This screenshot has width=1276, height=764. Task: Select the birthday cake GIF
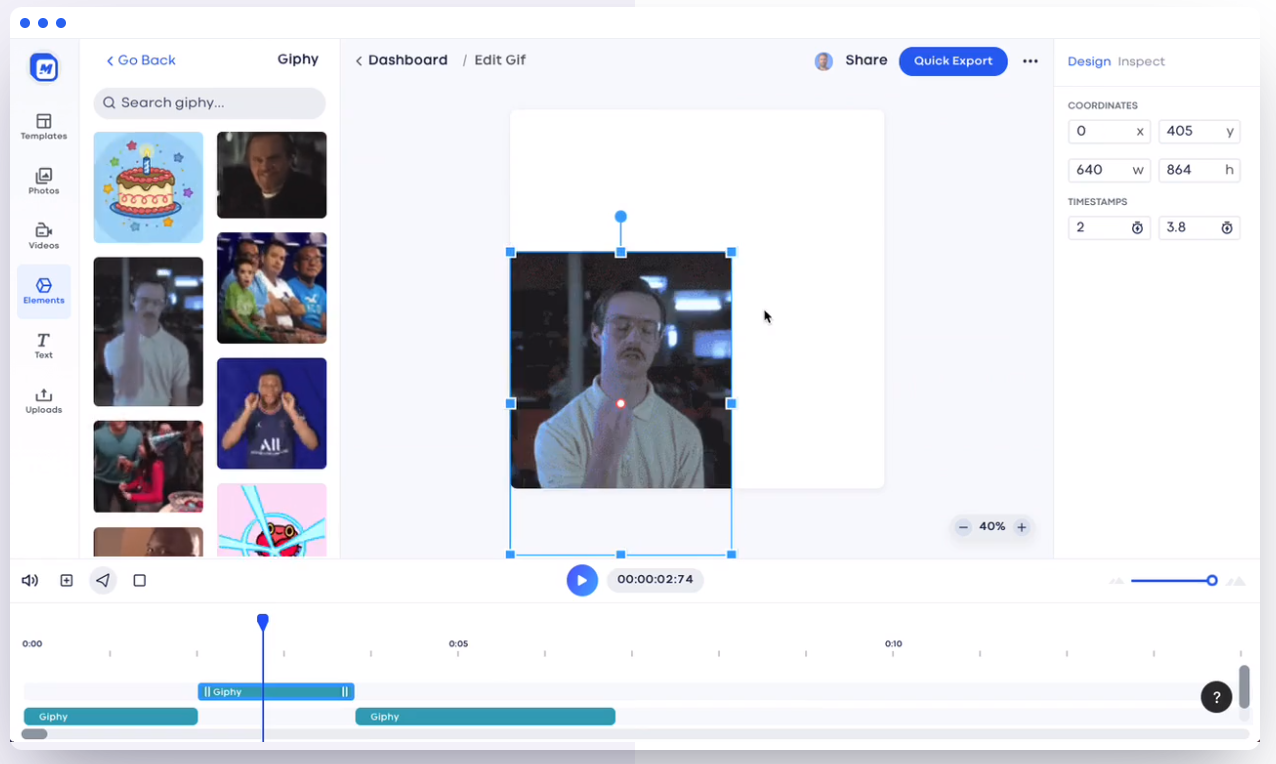click(x=148, y=187)
